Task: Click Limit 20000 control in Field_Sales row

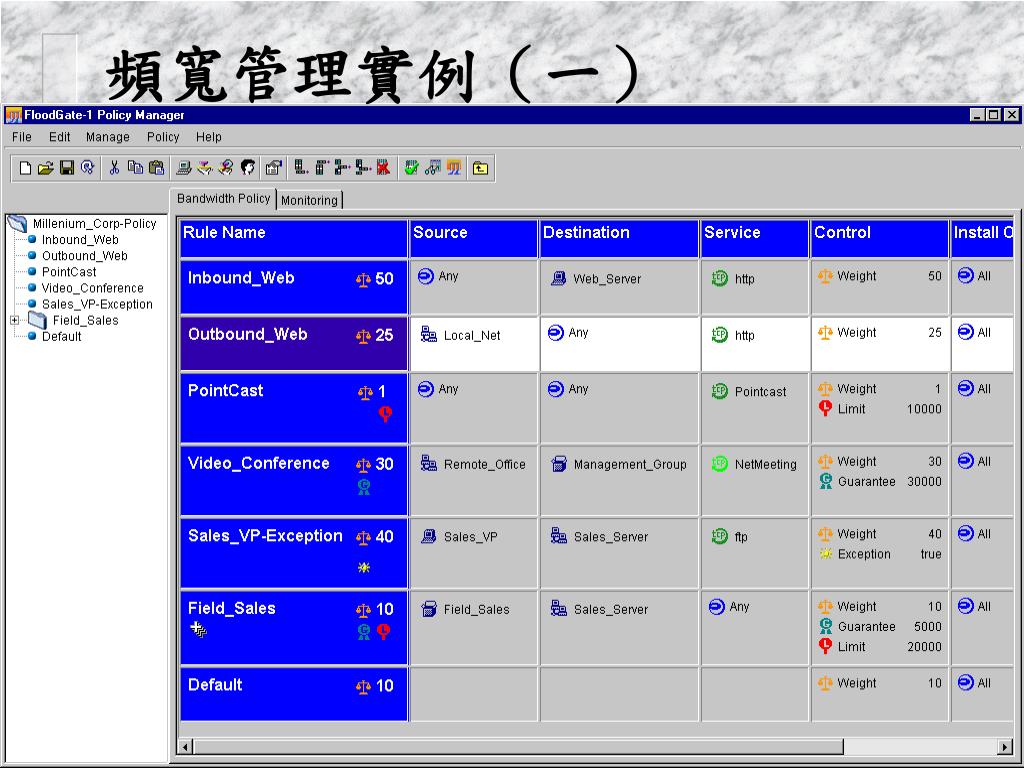Action: (880, 647)
